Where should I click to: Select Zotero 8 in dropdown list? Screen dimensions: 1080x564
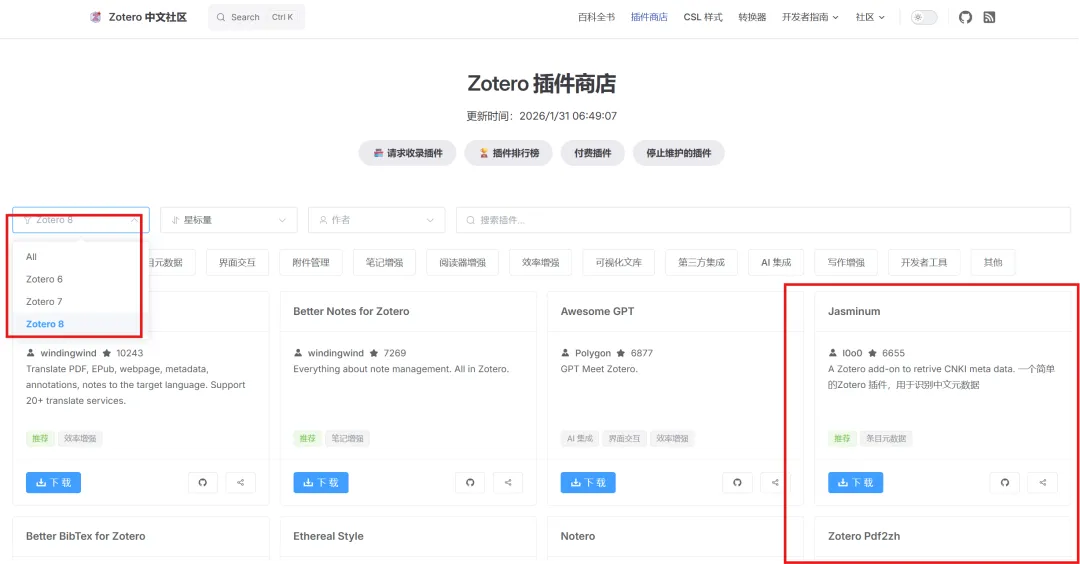point(77,324)
